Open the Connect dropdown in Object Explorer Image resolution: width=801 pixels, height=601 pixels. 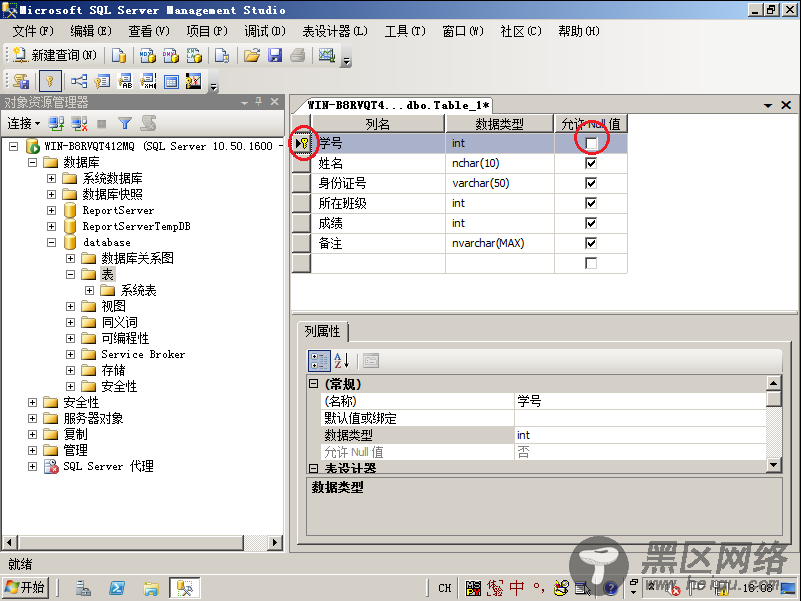coord(23,123)
